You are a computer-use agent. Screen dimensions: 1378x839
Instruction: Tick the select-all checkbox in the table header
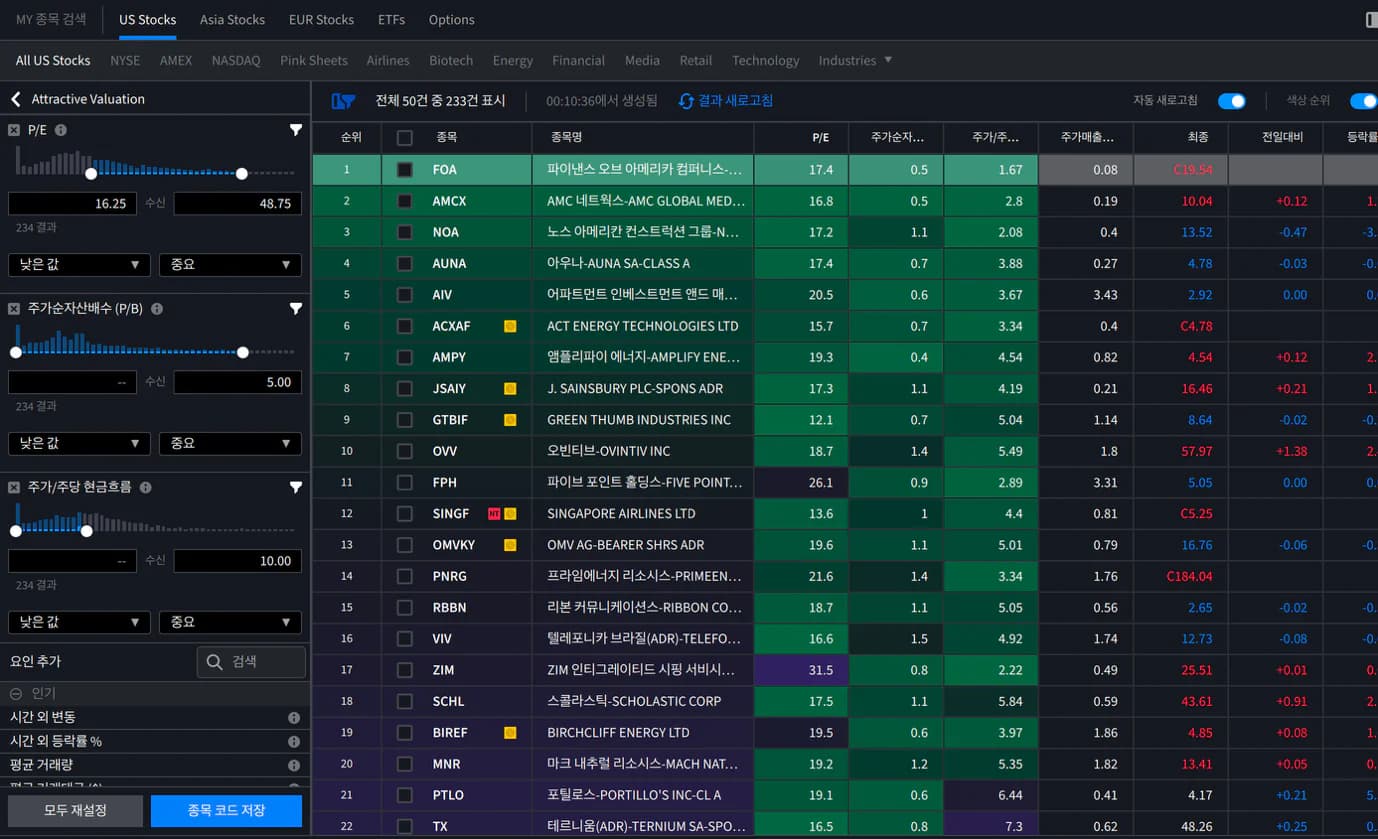point(405,138)
